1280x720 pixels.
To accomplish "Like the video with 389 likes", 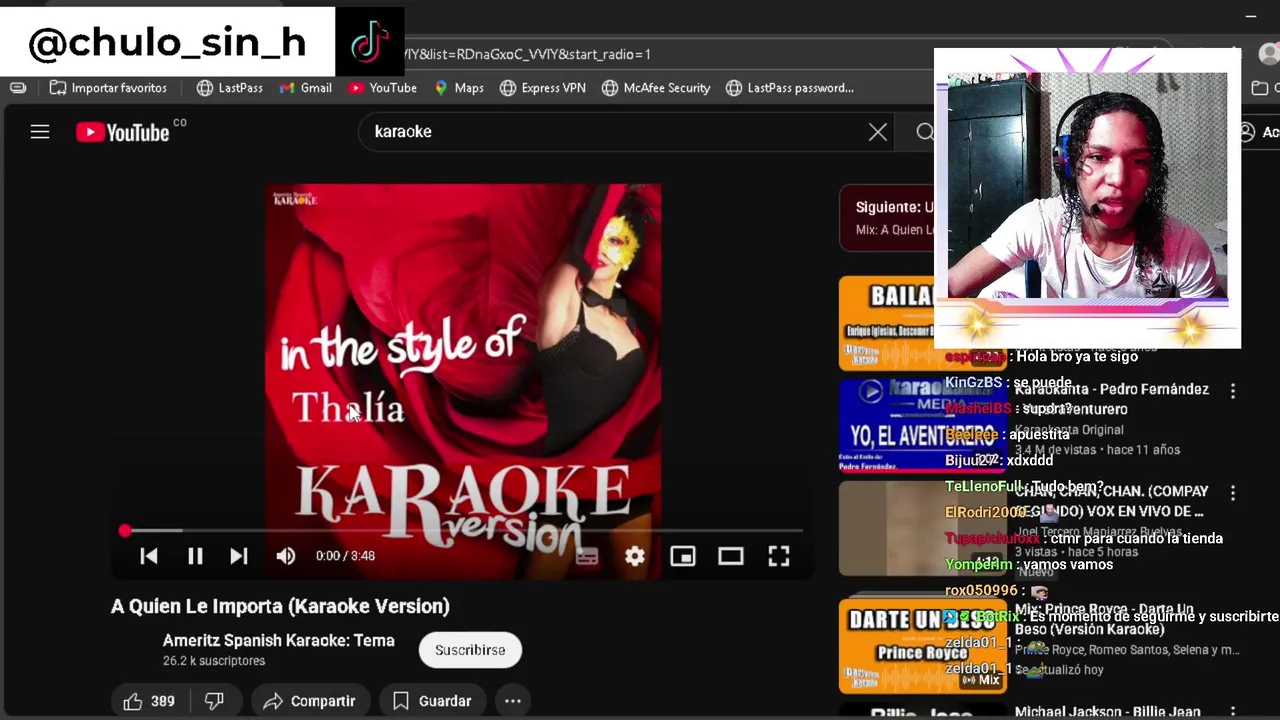I will [149, 701].
